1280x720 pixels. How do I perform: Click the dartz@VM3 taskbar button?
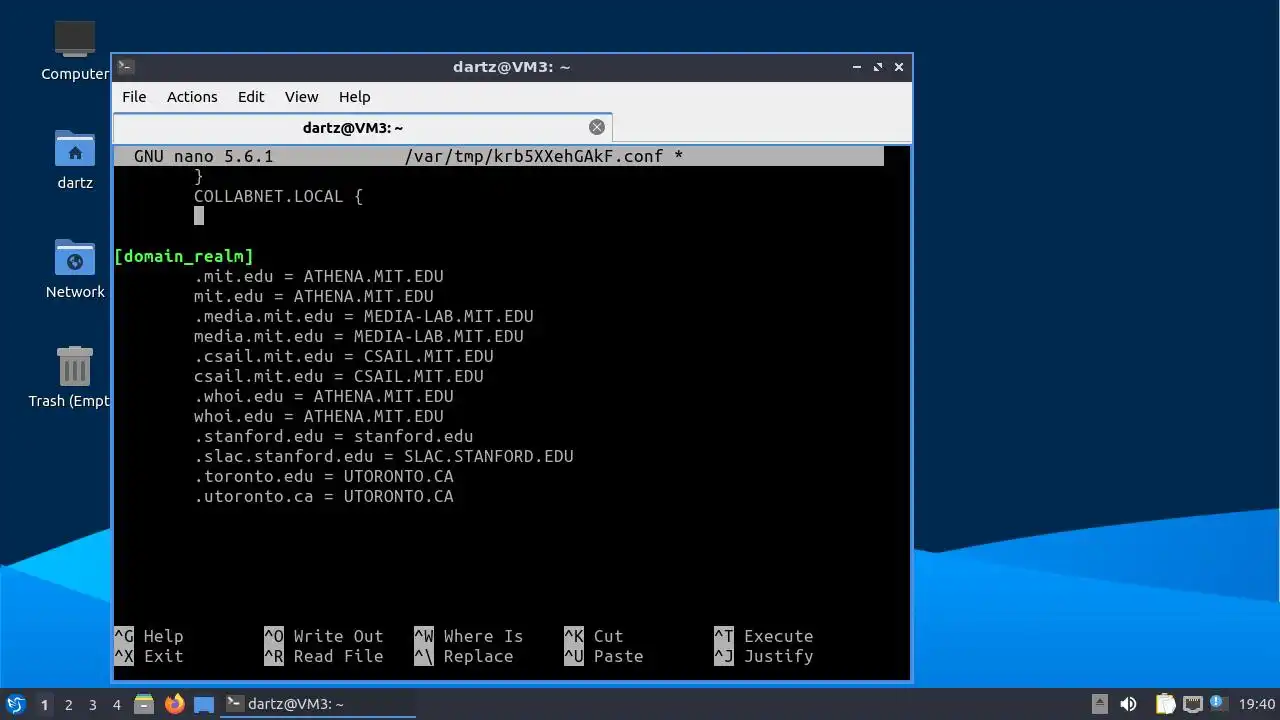click(x=318, y=704)
